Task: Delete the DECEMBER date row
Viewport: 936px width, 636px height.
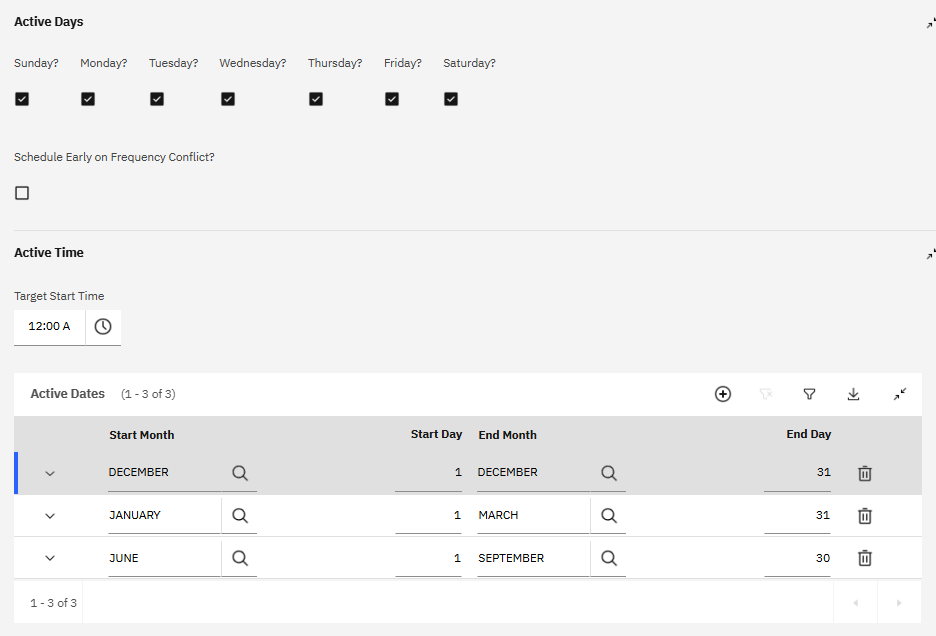Action: [x=865, y=473]
